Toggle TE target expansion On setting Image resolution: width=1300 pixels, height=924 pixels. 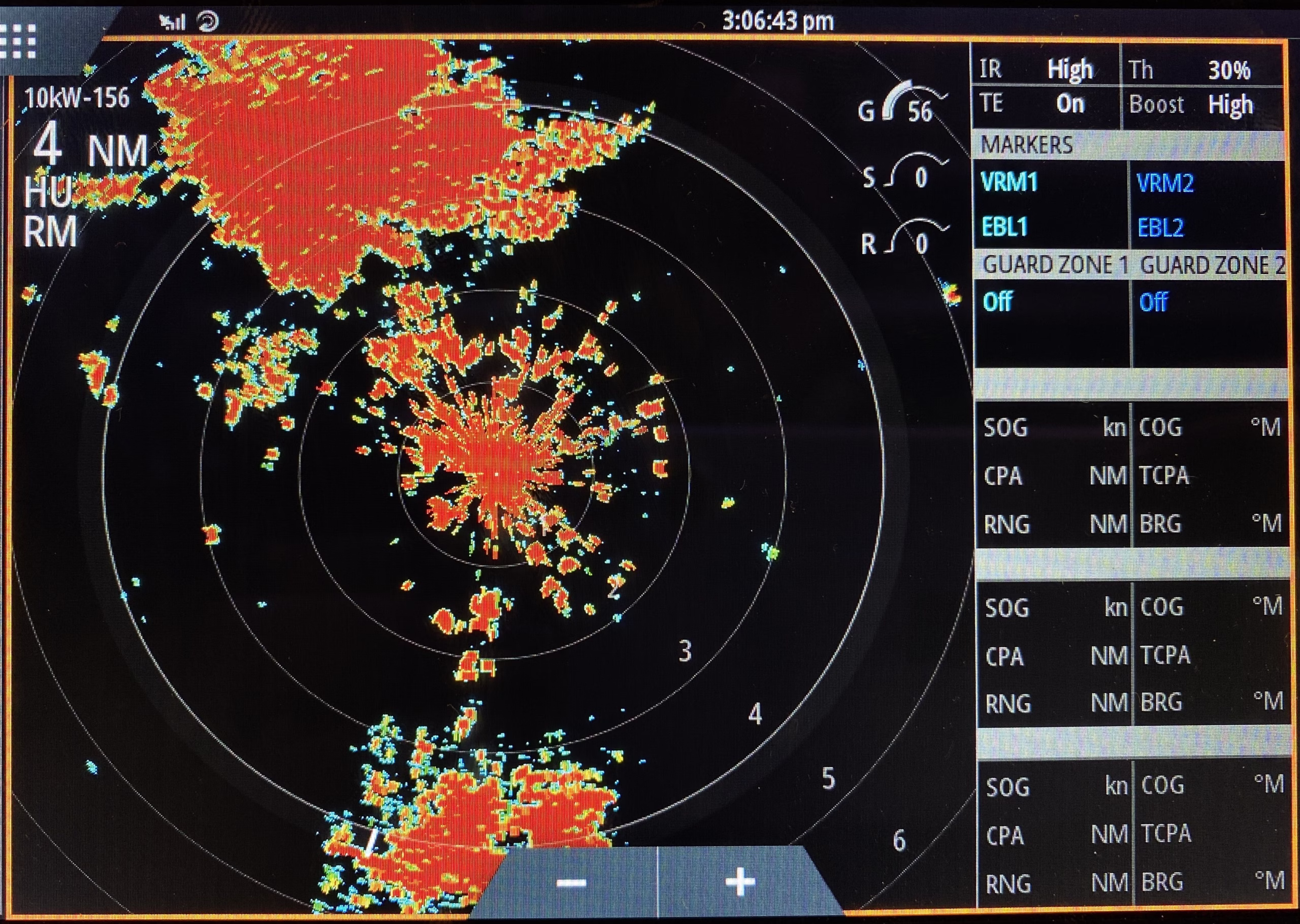tap(1046, 105)
